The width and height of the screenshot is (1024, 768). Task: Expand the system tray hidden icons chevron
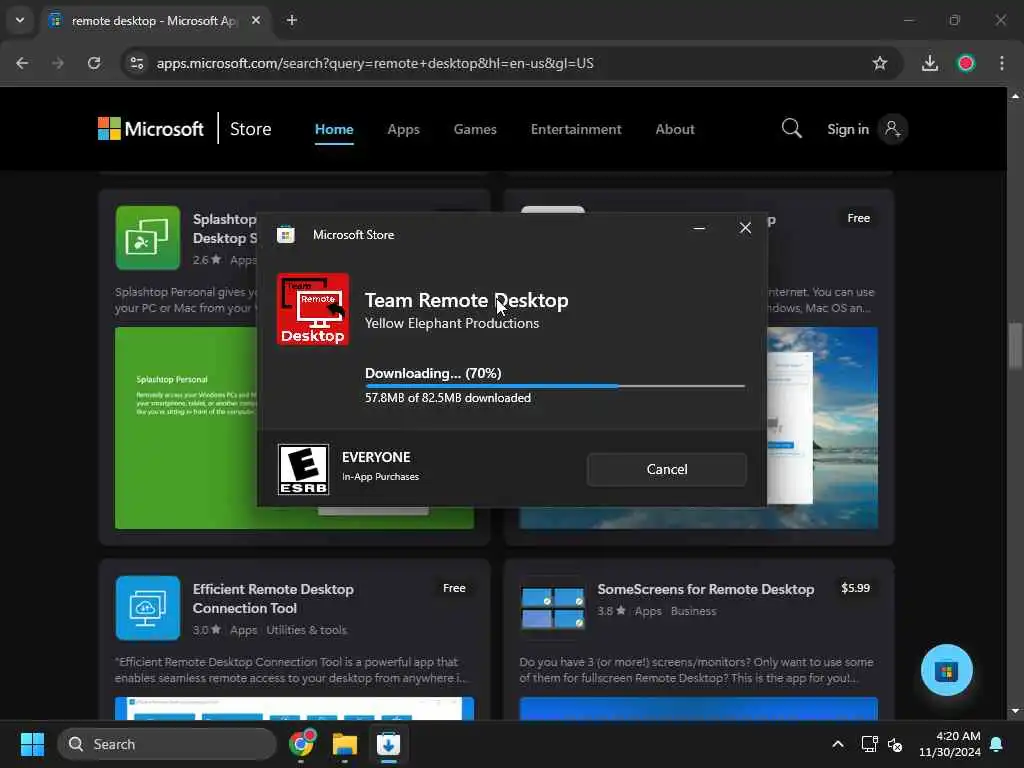pyautogui.click(x=837, y=744)
